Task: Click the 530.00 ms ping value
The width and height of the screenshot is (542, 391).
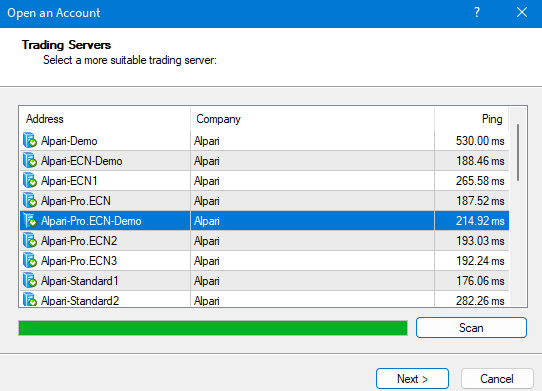Action: click(480, 141)
